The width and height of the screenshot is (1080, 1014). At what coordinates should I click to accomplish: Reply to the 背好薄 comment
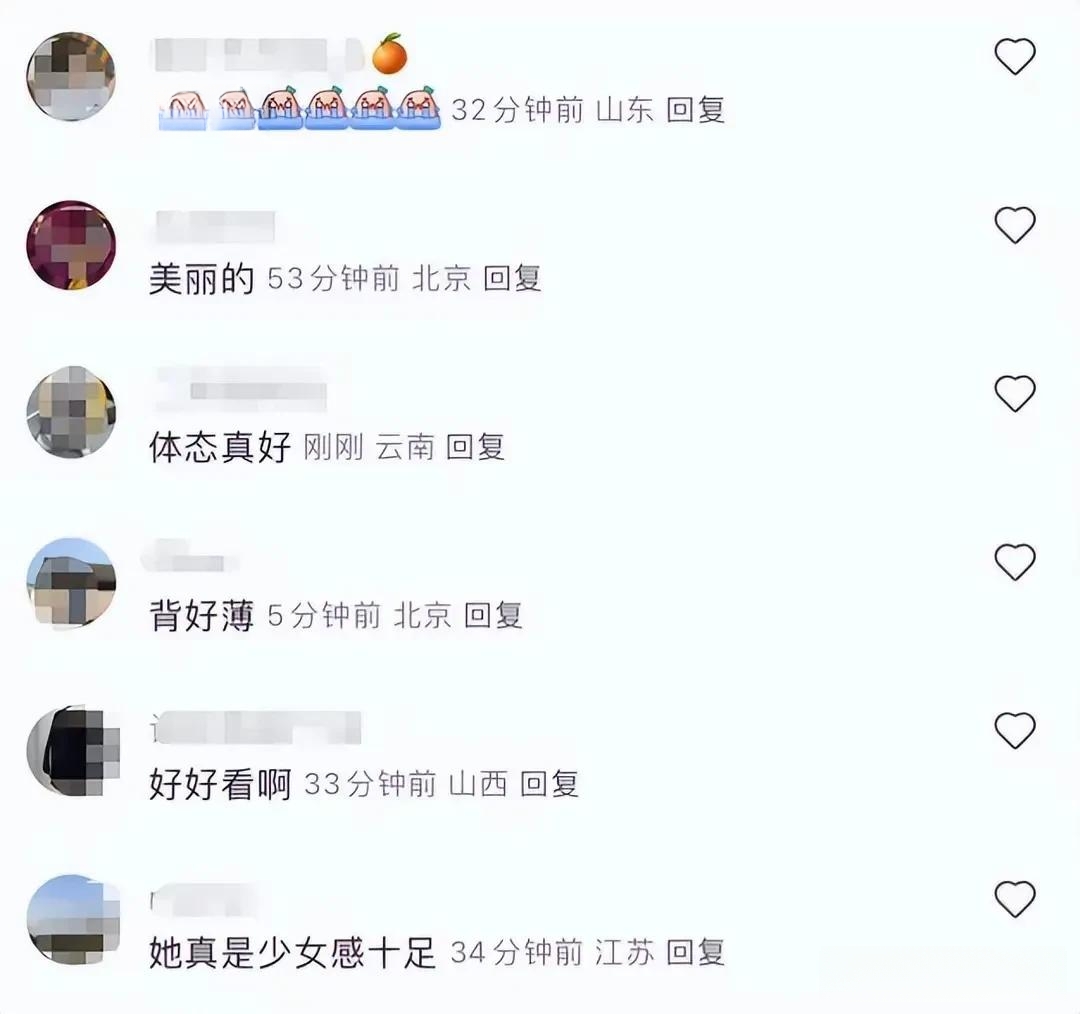pos(493,615)
